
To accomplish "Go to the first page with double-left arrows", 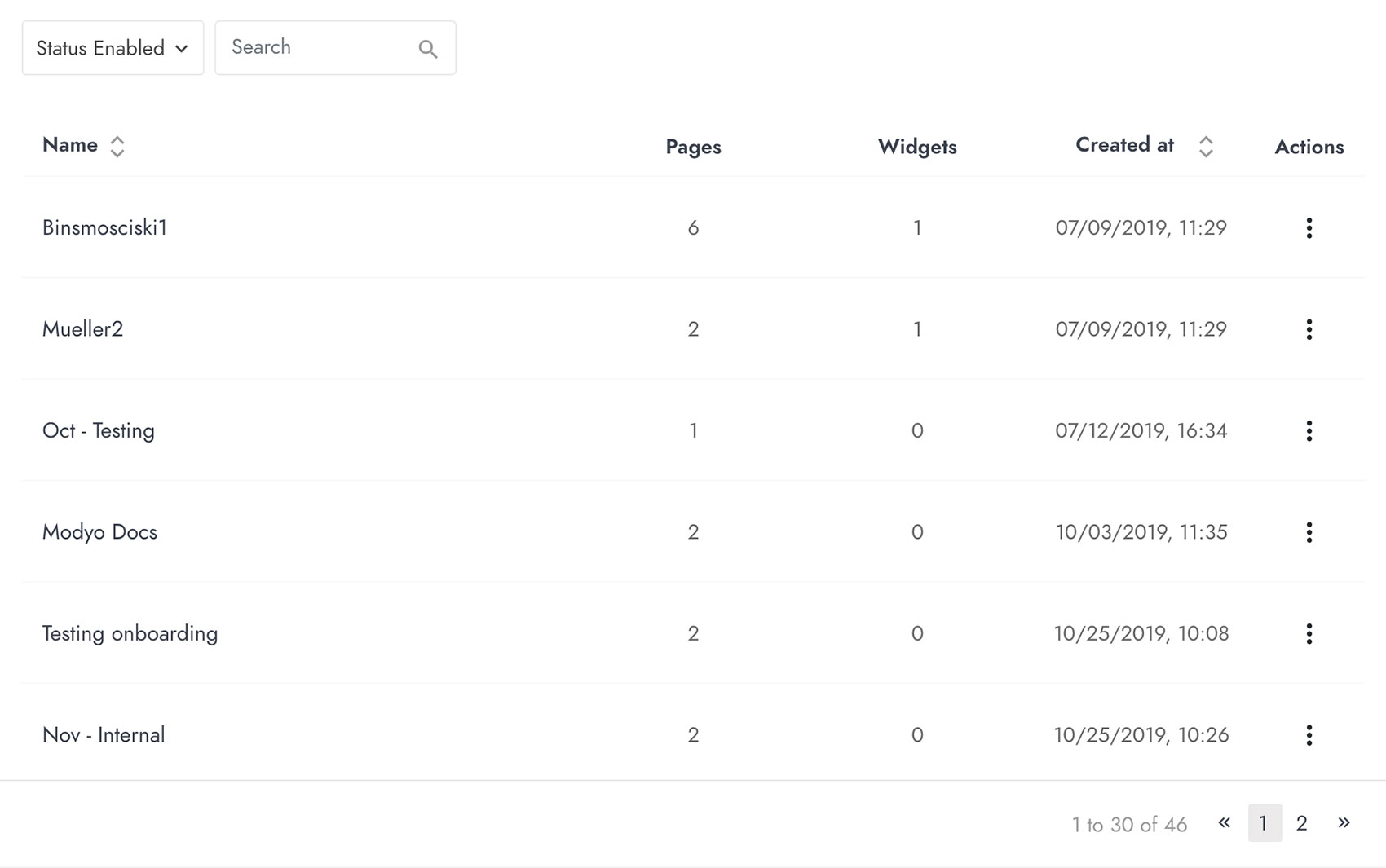I will point(1224,822).
